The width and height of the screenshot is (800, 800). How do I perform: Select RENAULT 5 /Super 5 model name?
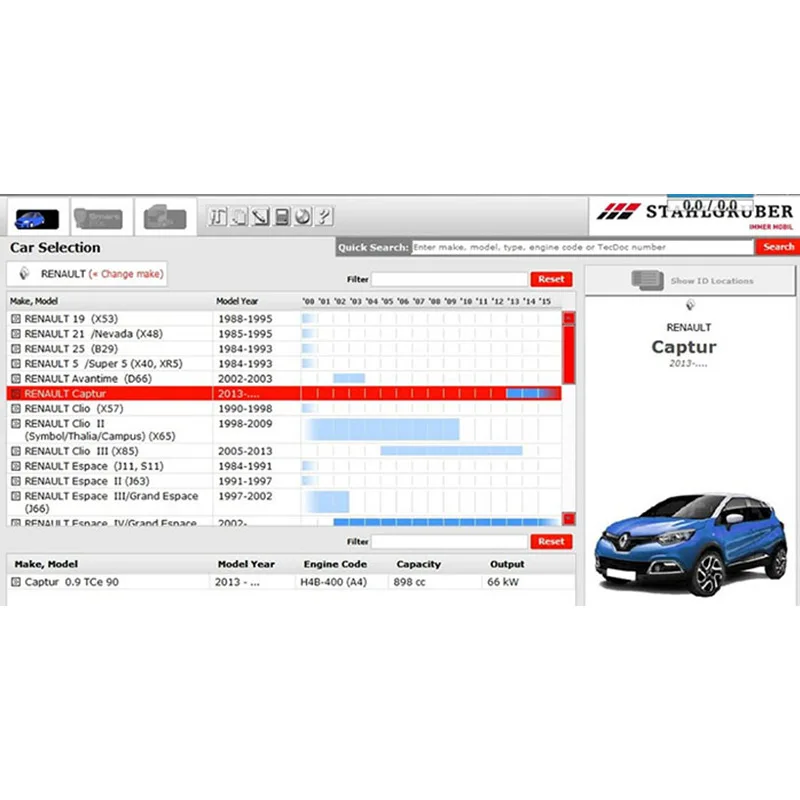click(103, 364)
